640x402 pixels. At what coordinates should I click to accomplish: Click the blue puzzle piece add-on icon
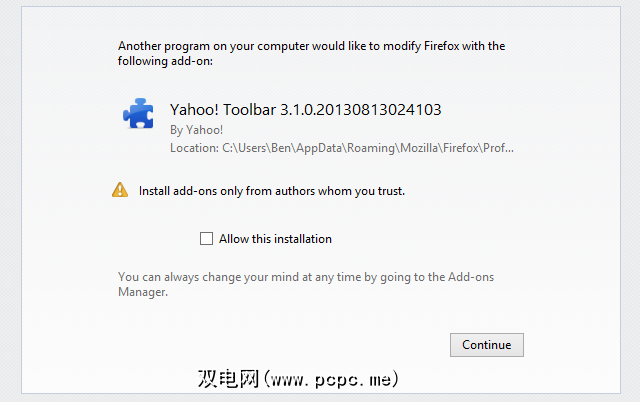click(138, 114)
